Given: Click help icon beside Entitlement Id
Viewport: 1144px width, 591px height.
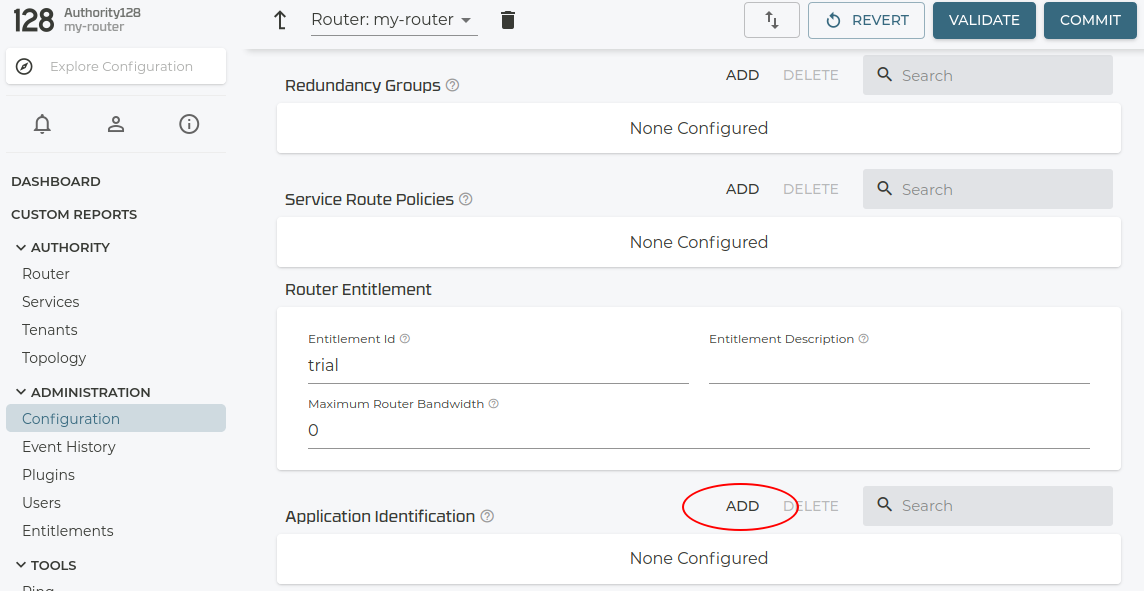Looking at the screenshot, I should click(405, 339).
